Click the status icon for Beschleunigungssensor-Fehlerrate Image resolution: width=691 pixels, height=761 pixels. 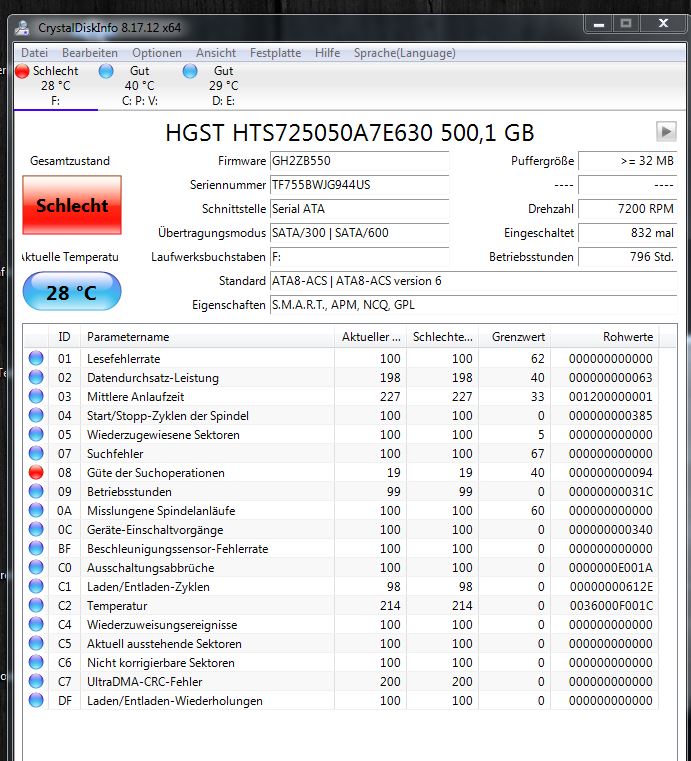[x=36, y=548]
